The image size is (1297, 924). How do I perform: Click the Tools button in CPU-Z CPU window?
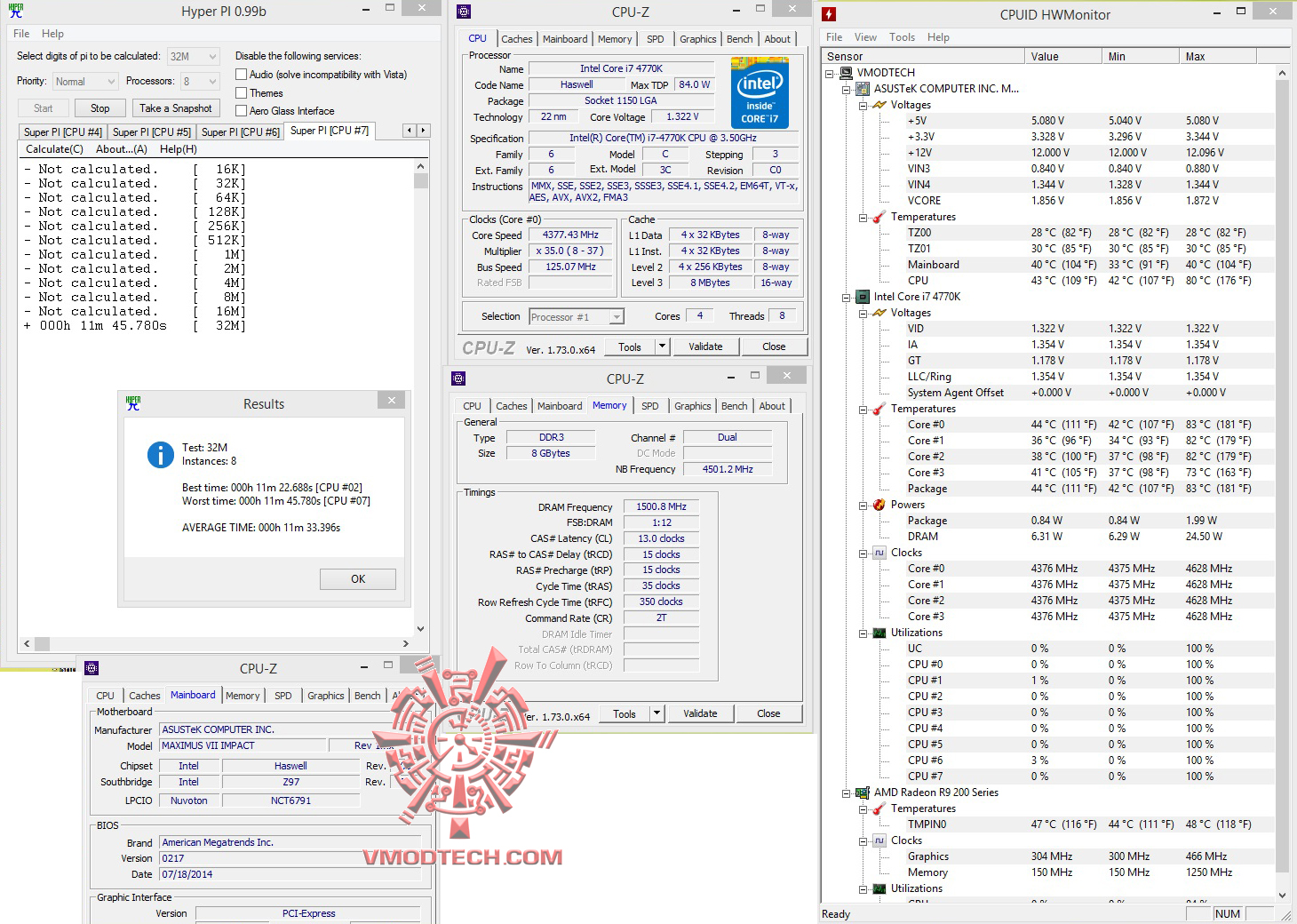[x=630, y=346]
